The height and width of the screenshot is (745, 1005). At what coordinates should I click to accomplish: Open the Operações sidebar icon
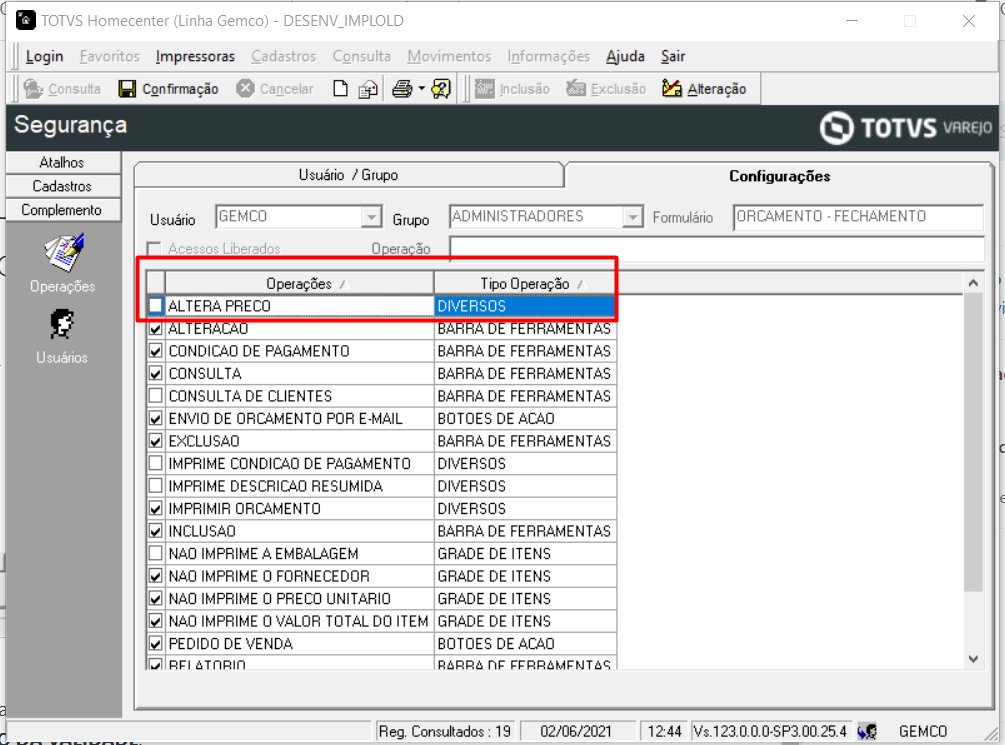(63, 253)
